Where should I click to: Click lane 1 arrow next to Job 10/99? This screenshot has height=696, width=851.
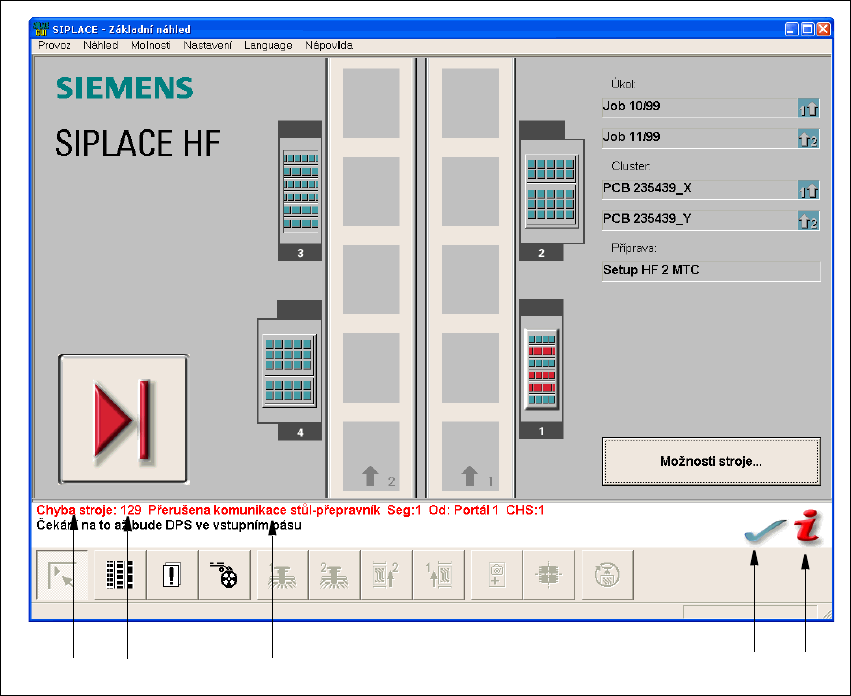(x=808, y=109)
